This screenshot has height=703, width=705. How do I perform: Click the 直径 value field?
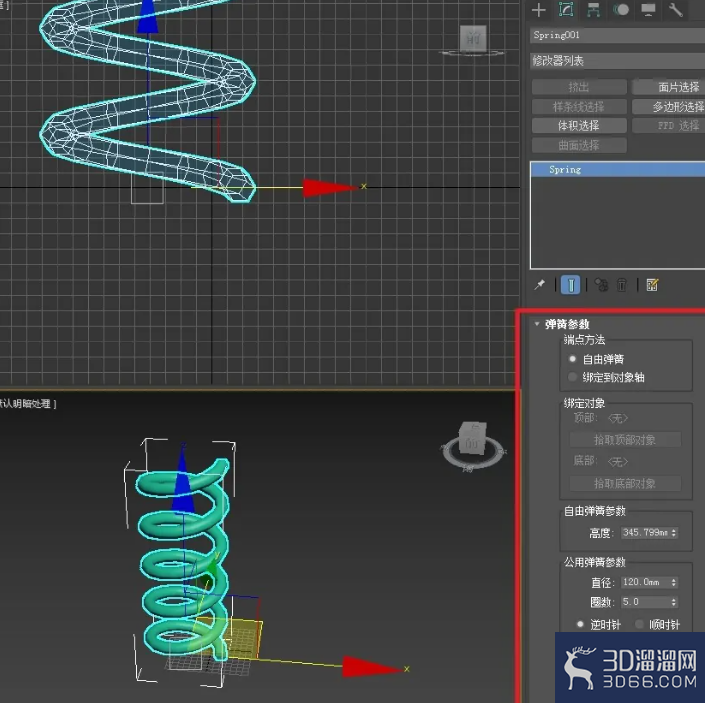[645, 582]
